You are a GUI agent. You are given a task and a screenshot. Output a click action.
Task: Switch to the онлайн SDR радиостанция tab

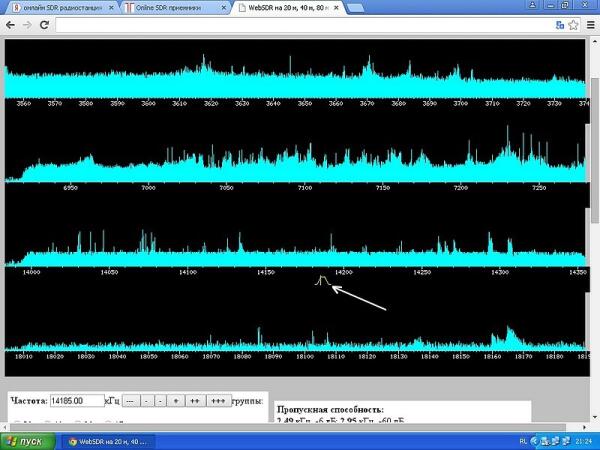pyautogui.click(x=60, y=8)
